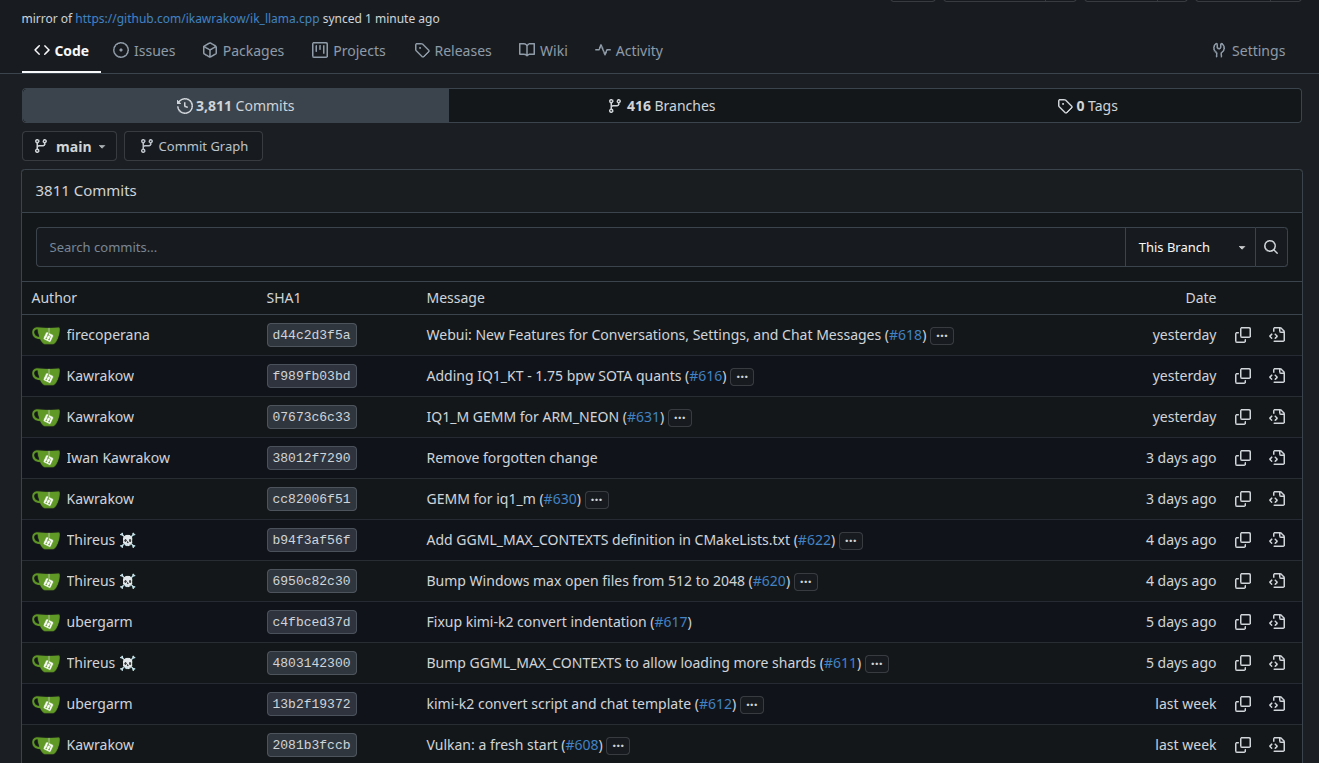
Task: Open commit SHA 2081b3fccb
Action: pyautogui.click(x=312, y=745)
